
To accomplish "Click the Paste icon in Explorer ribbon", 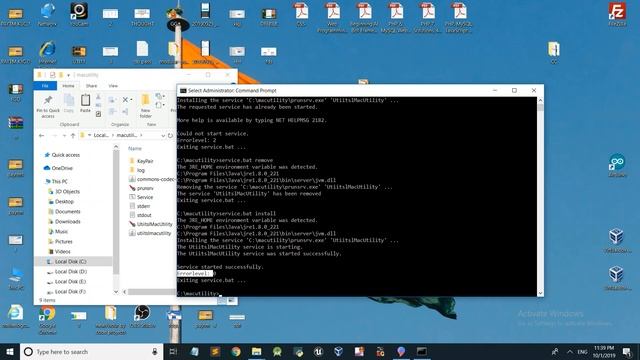I will click(85, 104).
